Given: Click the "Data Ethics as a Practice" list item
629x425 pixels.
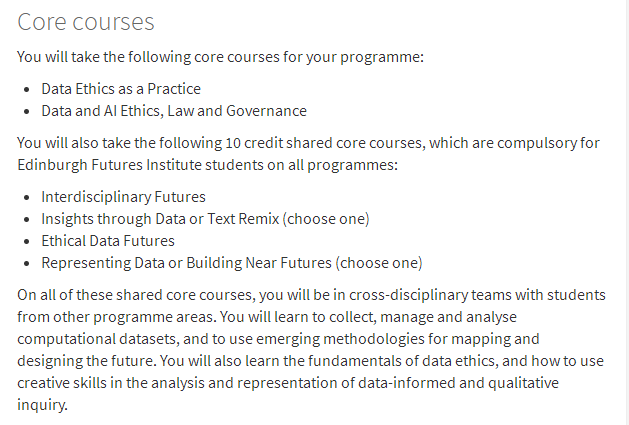Looking at the screenshot, I should point(120,89).
